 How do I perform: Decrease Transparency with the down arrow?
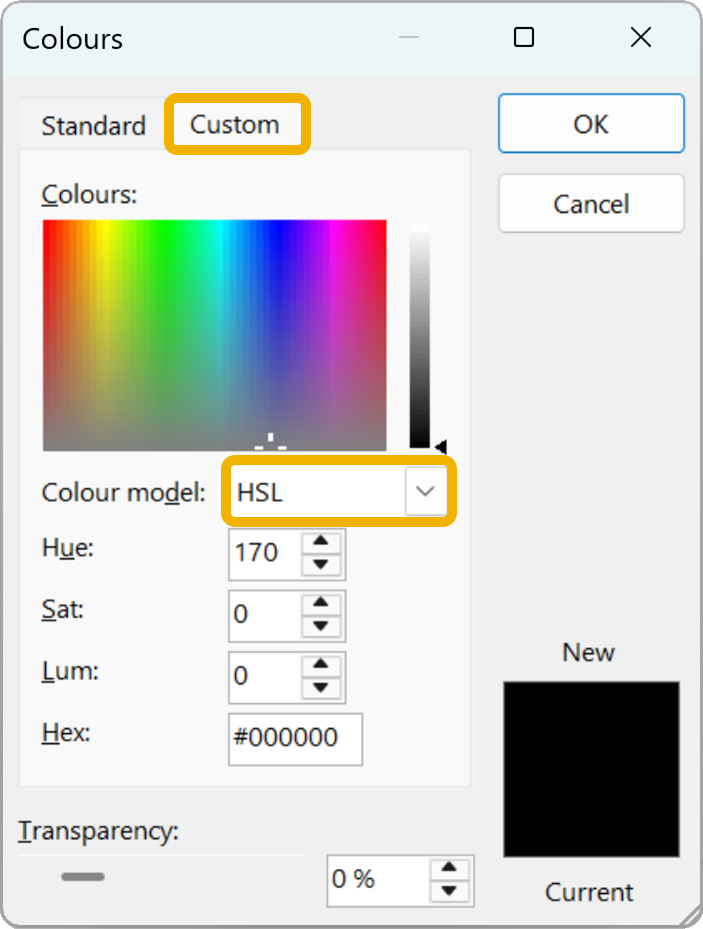(450, 891)
